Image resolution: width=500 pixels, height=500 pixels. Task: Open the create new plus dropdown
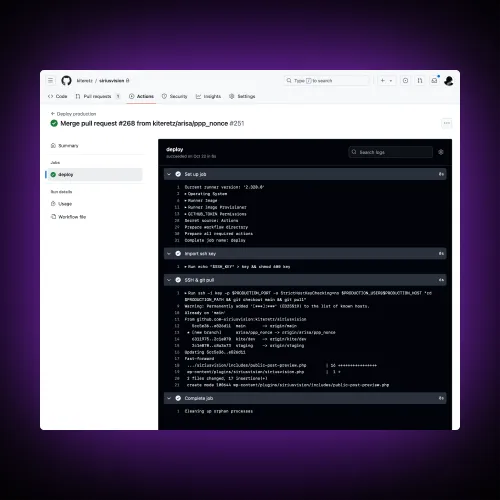(387, 81)
